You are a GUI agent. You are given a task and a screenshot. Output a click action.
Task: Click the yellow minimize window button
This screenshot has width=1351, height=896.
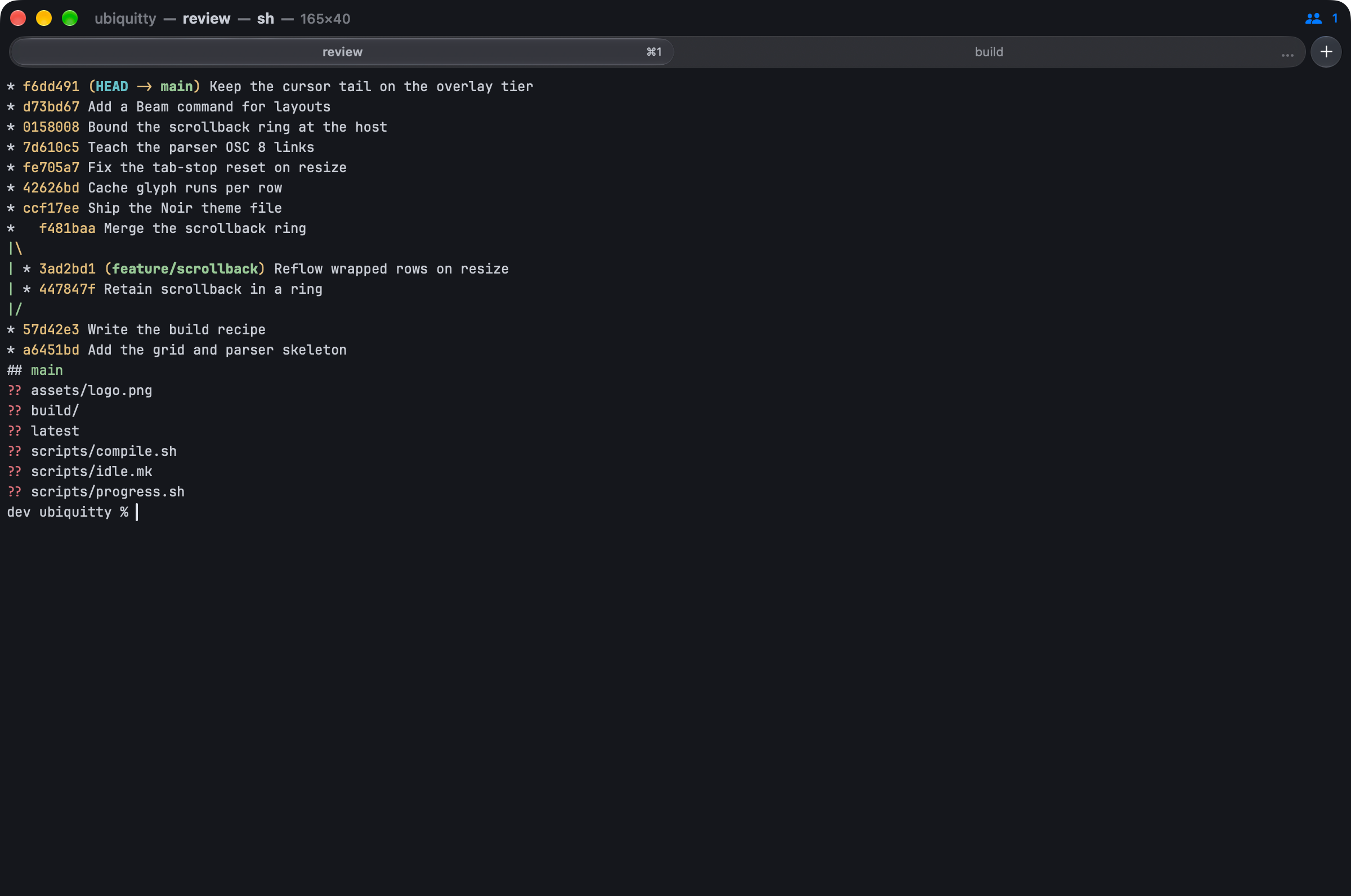pos(44,18)
